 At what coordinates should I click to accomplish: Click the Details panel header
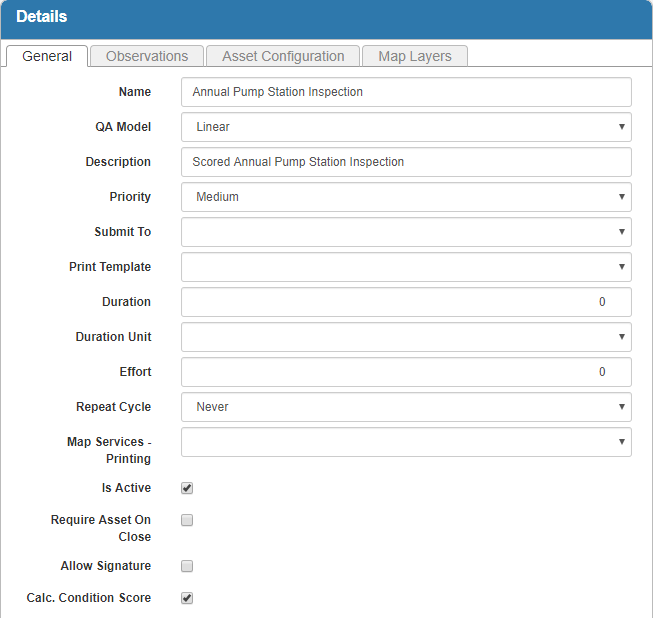pos(326,18)
